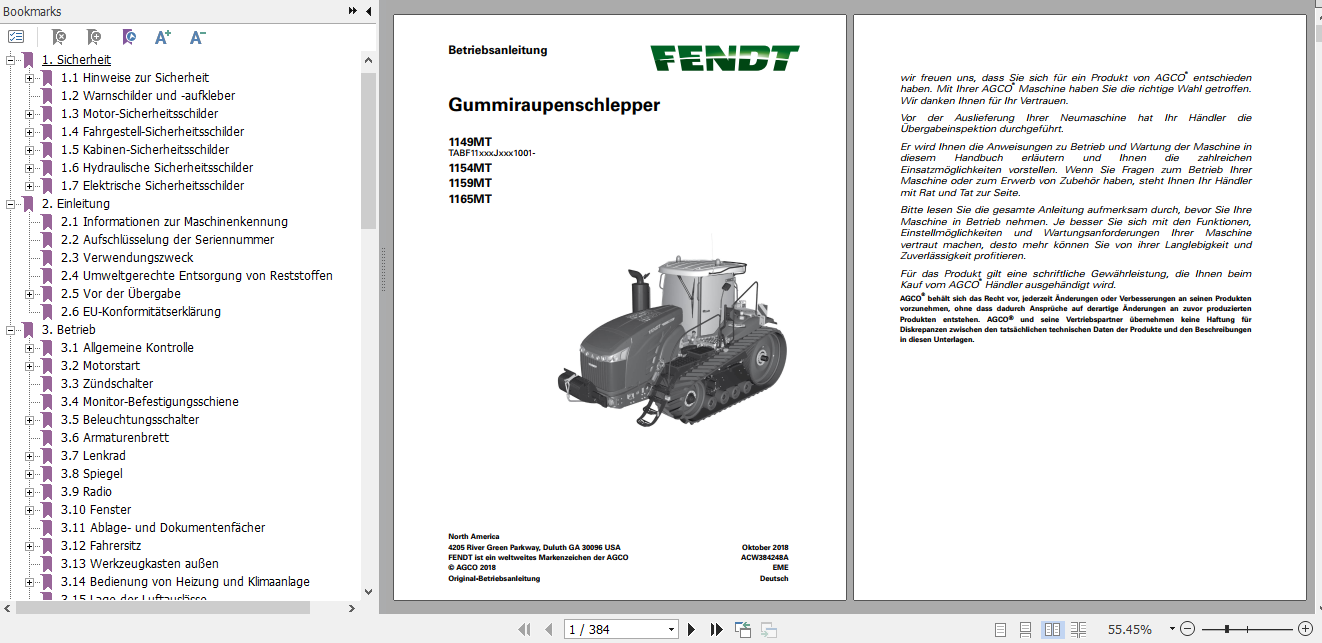Viewport: 1322px width, 643px height.
Task: Open bookmark 1.2 Warnschilder und -aufkleber
Action: (x=147, y=95)
